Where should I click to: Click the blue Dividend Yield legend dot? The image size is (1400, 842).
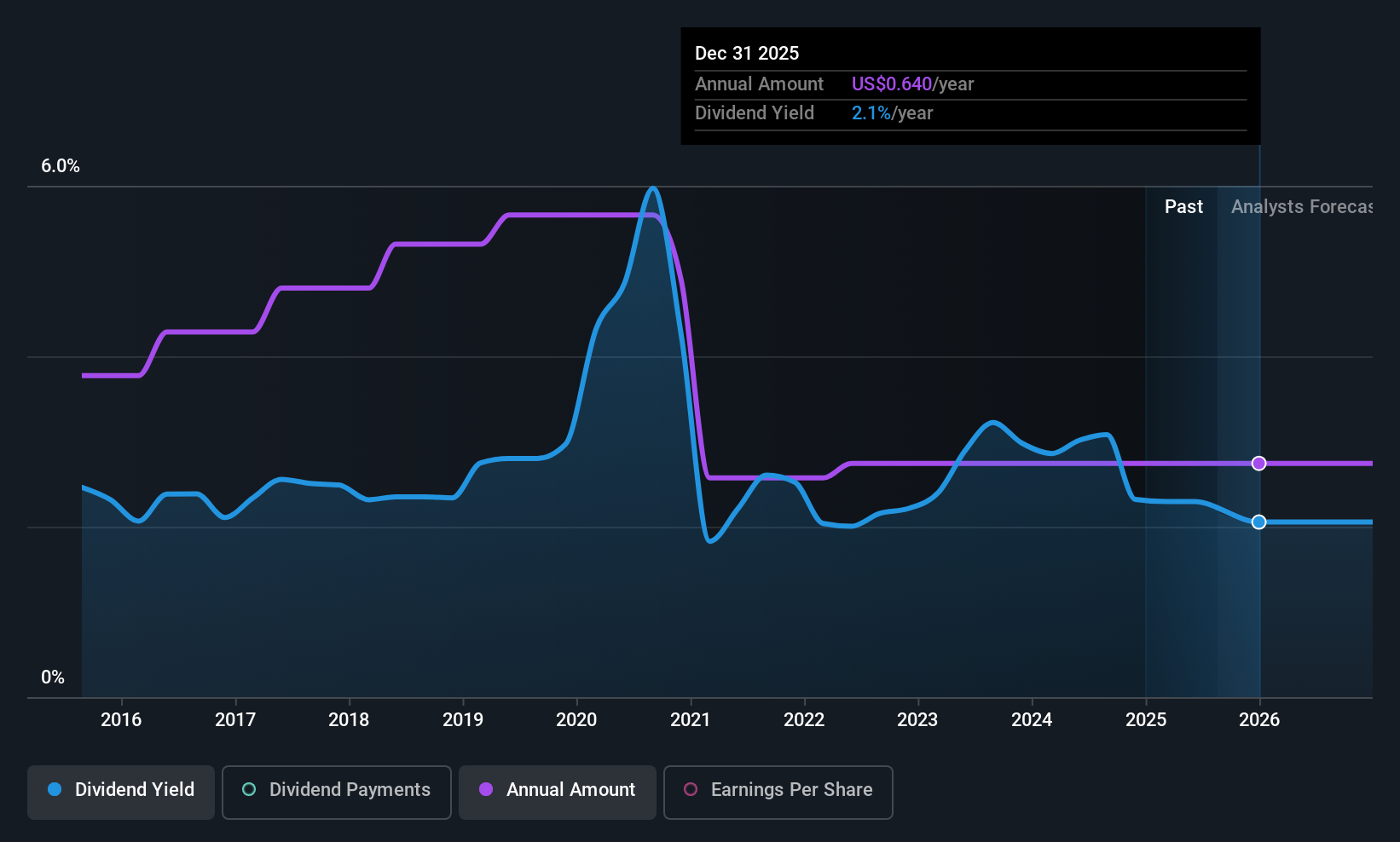coord(55,790)
